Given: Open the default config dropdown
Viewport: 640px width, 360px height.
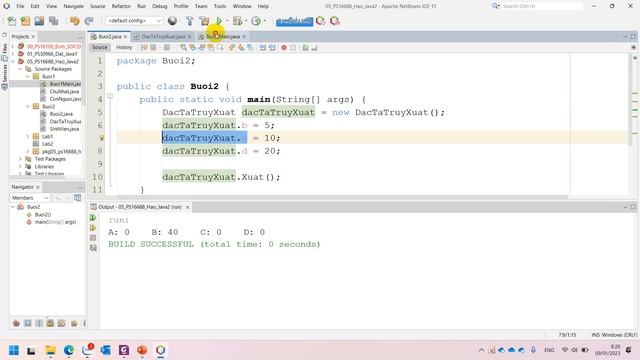Looking at the screenshot, I should click(134, 20).
